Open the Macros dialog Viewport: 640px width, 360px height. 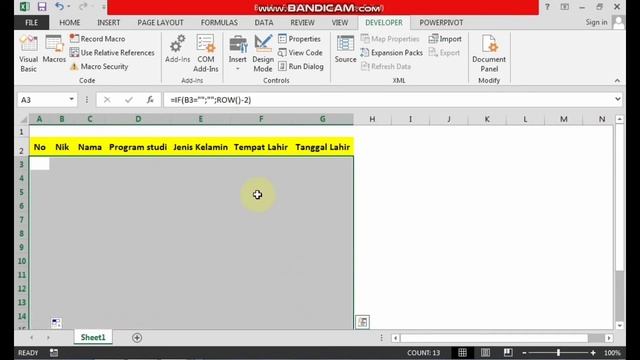54,49
